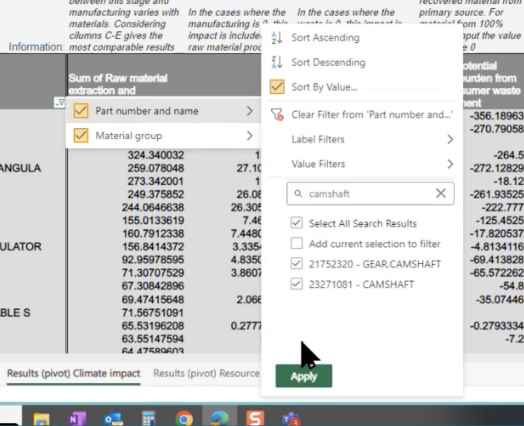Select cell value 69.47415648

coord(153,299)
